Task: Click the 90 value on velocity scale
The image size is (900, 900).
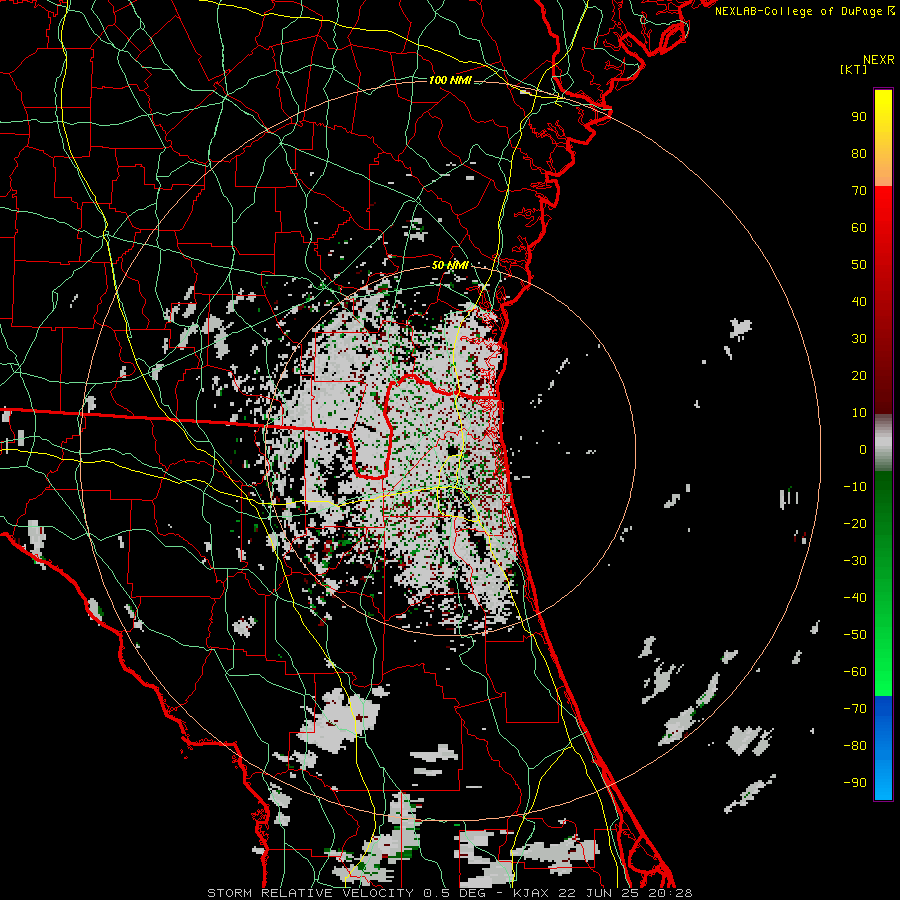Action: pyautogui.click(x=859, y=117)
